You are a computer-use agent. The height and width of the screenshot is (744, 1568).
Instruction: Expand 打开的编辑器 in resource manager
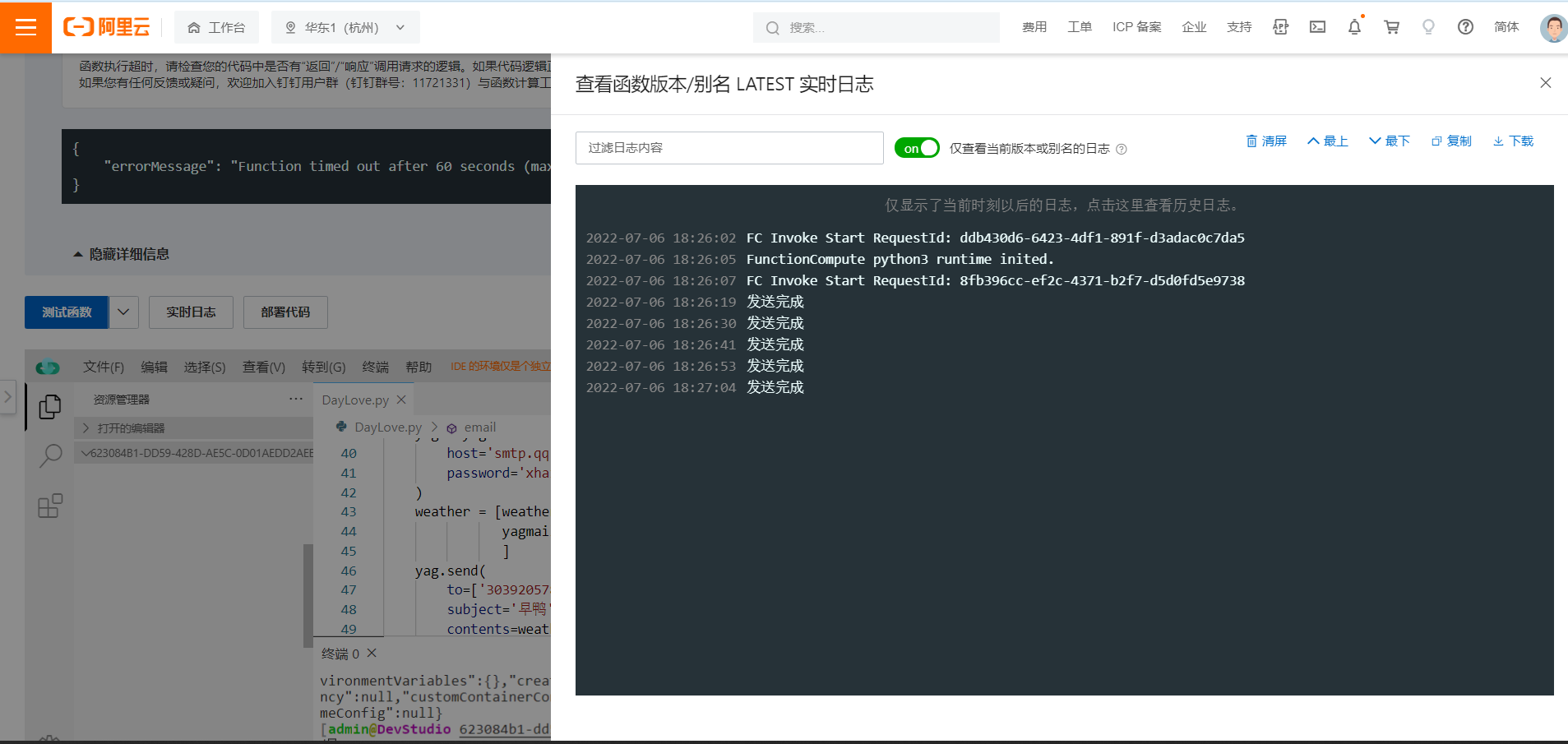point(132,427)
